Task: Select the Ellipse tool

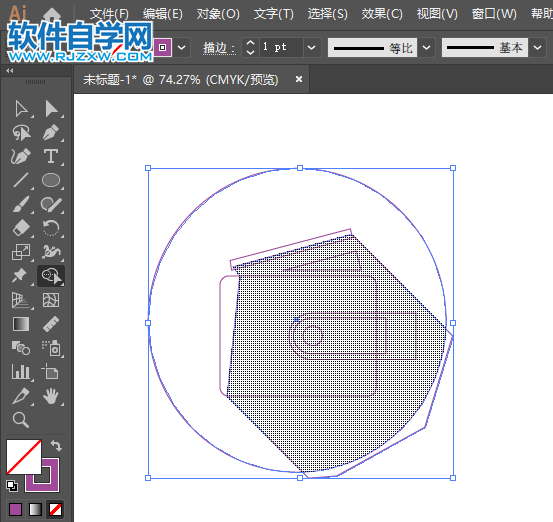Action: 51,180
